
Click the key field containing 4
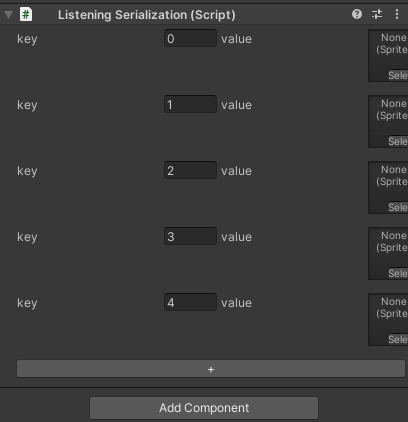(190, 302)
